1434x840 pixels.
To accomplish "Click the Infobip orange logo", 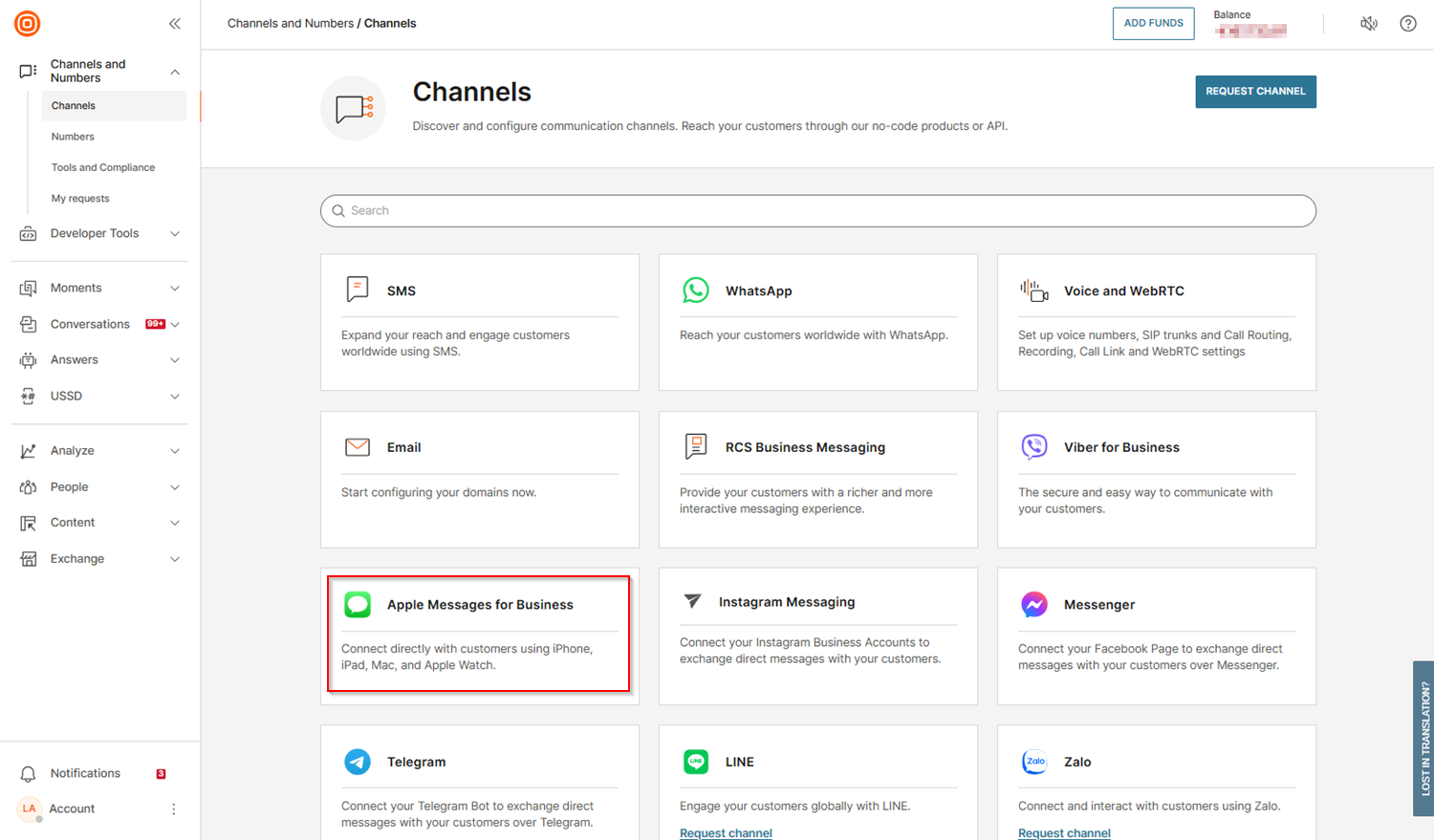I will coord(28,23).
